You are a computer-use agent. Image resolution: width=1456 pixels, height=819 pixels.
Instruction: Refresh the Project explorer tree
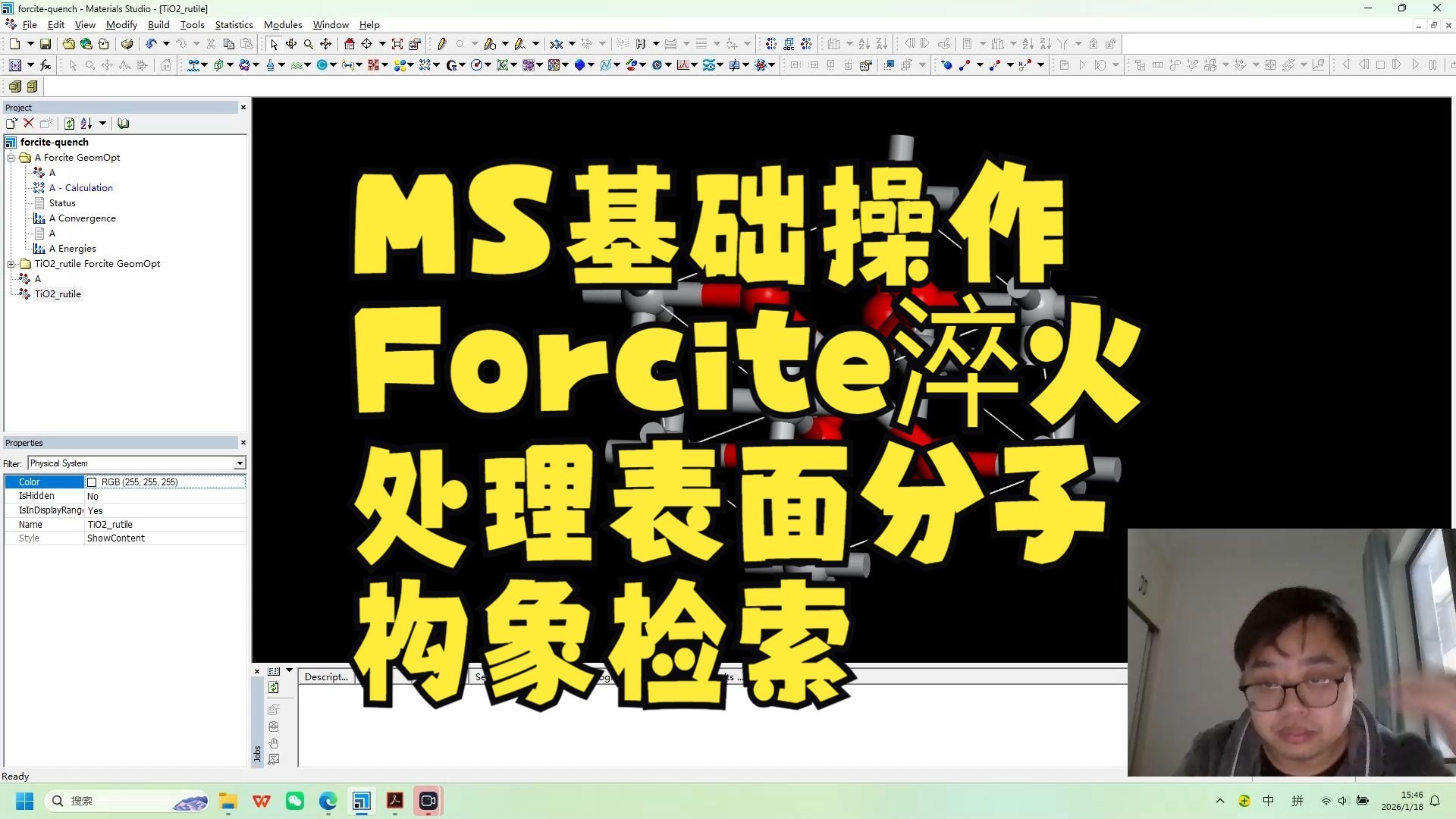point(70,123)
